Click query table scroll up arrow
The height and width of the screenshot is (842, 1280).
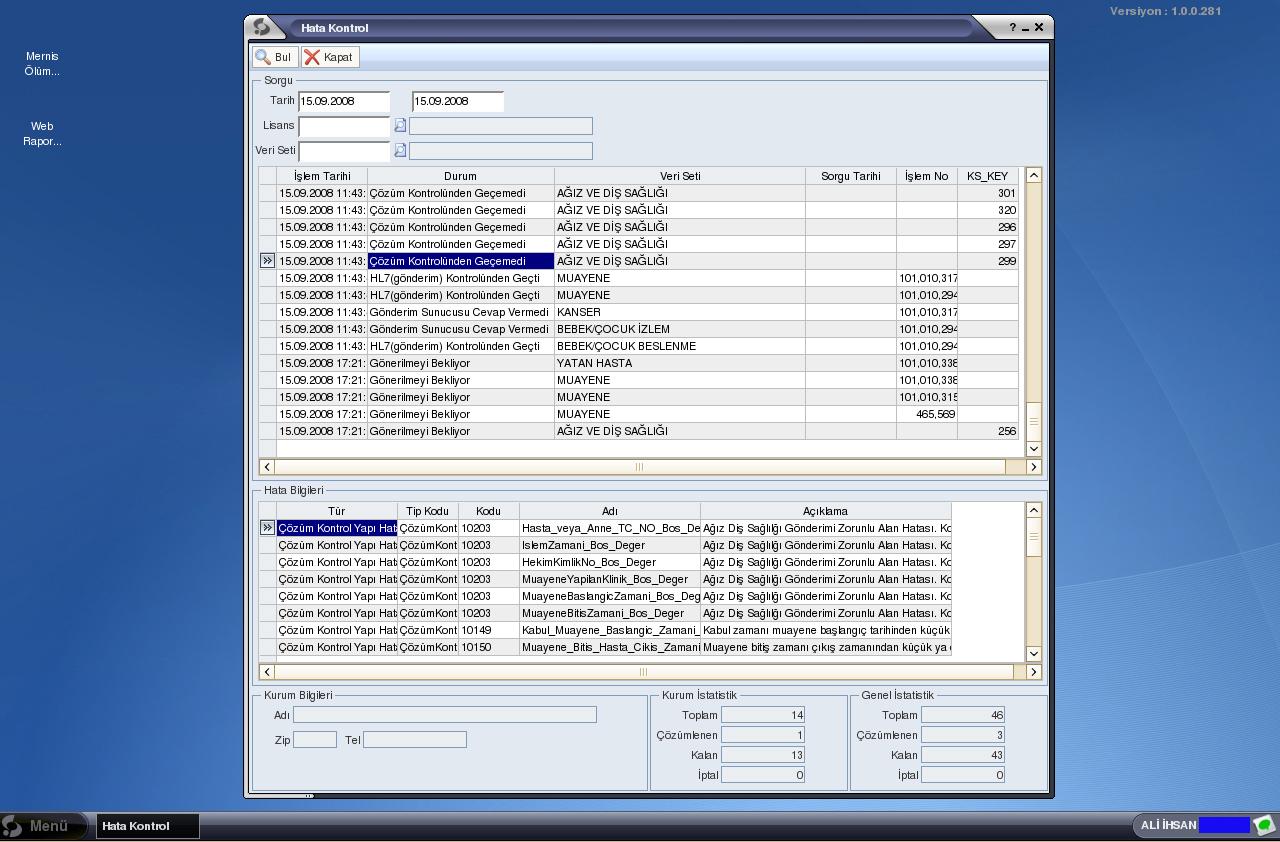point(1034,175)
